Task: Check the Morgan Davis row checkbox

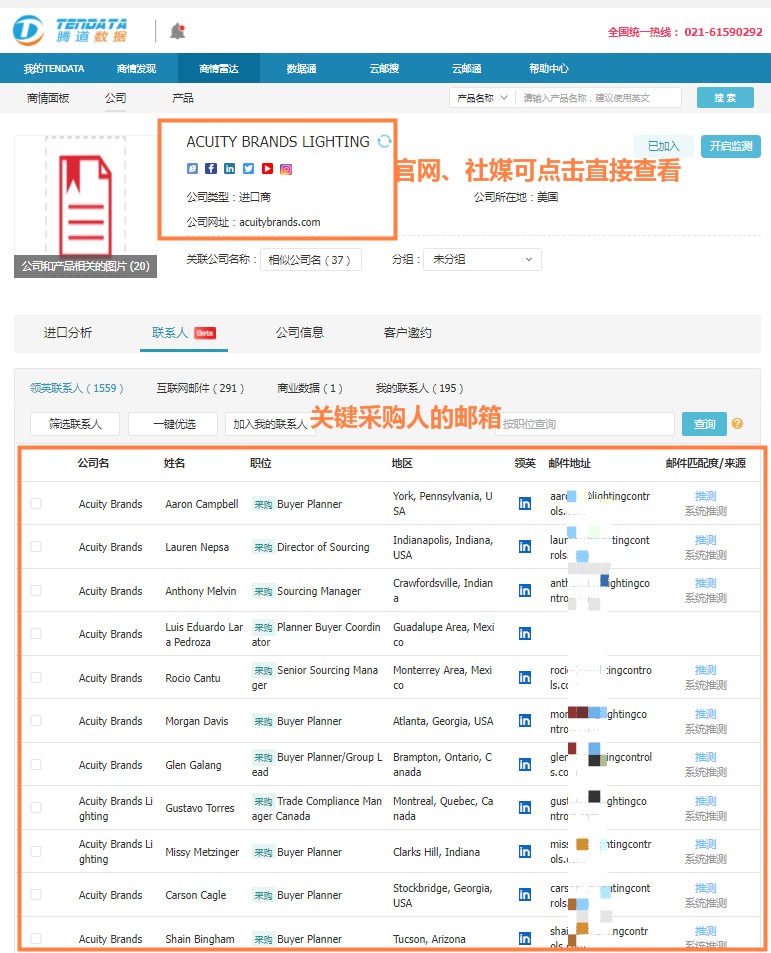Action: point(36,720)
